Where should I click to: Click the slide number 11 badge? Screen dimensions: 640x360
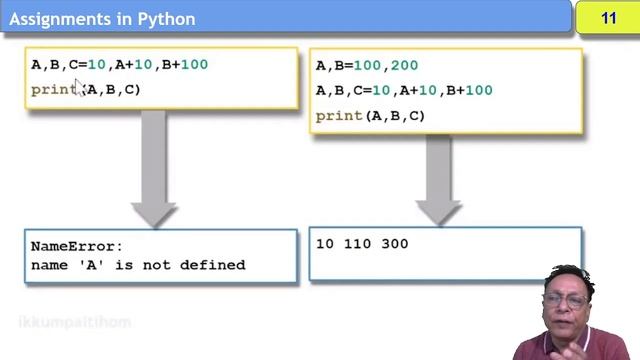point(608,18)
